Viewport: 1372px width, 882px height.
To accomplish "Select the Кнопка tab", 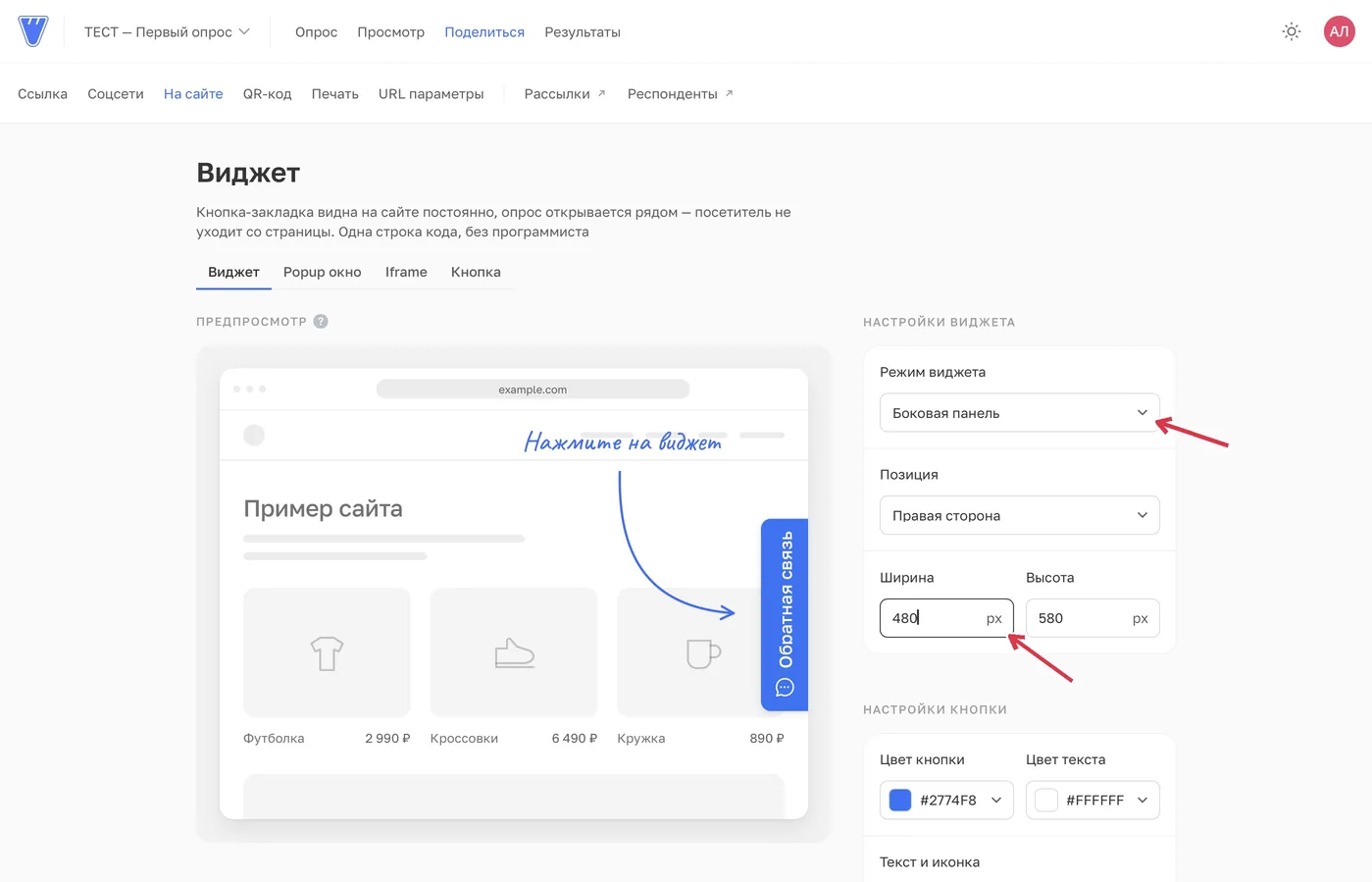I will [x=476, y=272].
